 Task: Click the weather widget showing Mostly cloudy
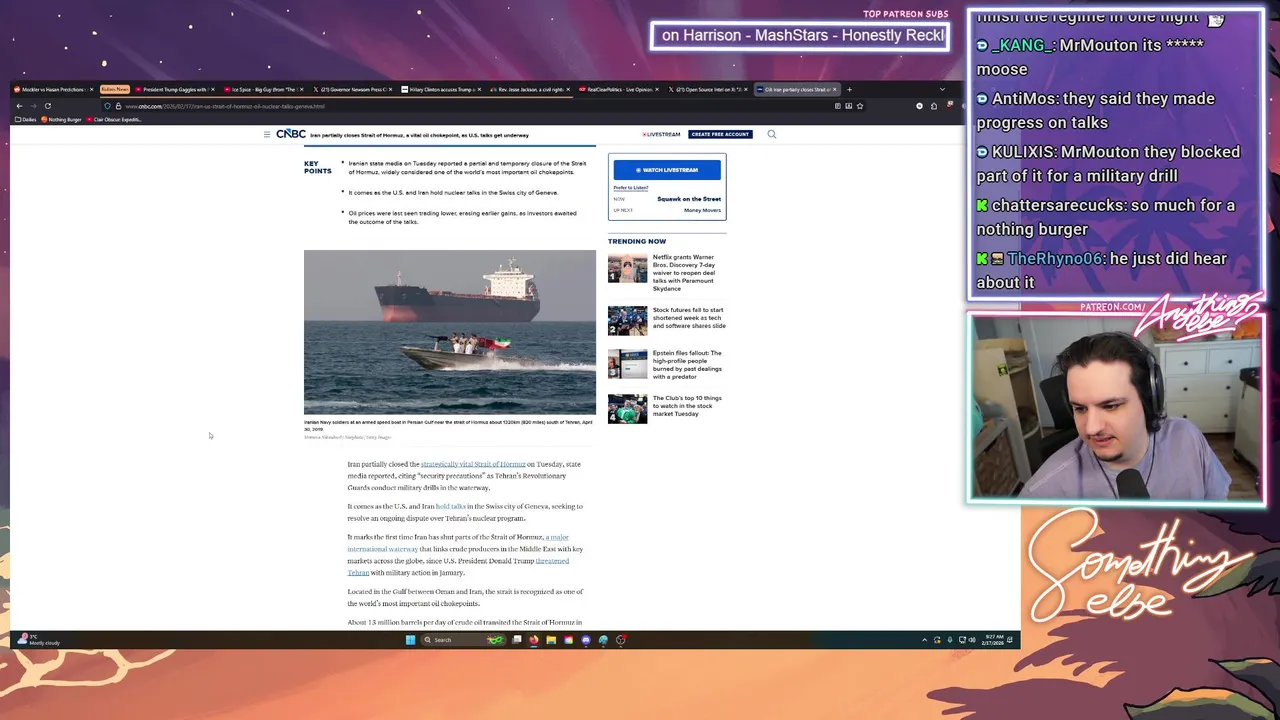click(x=40, y=640)
